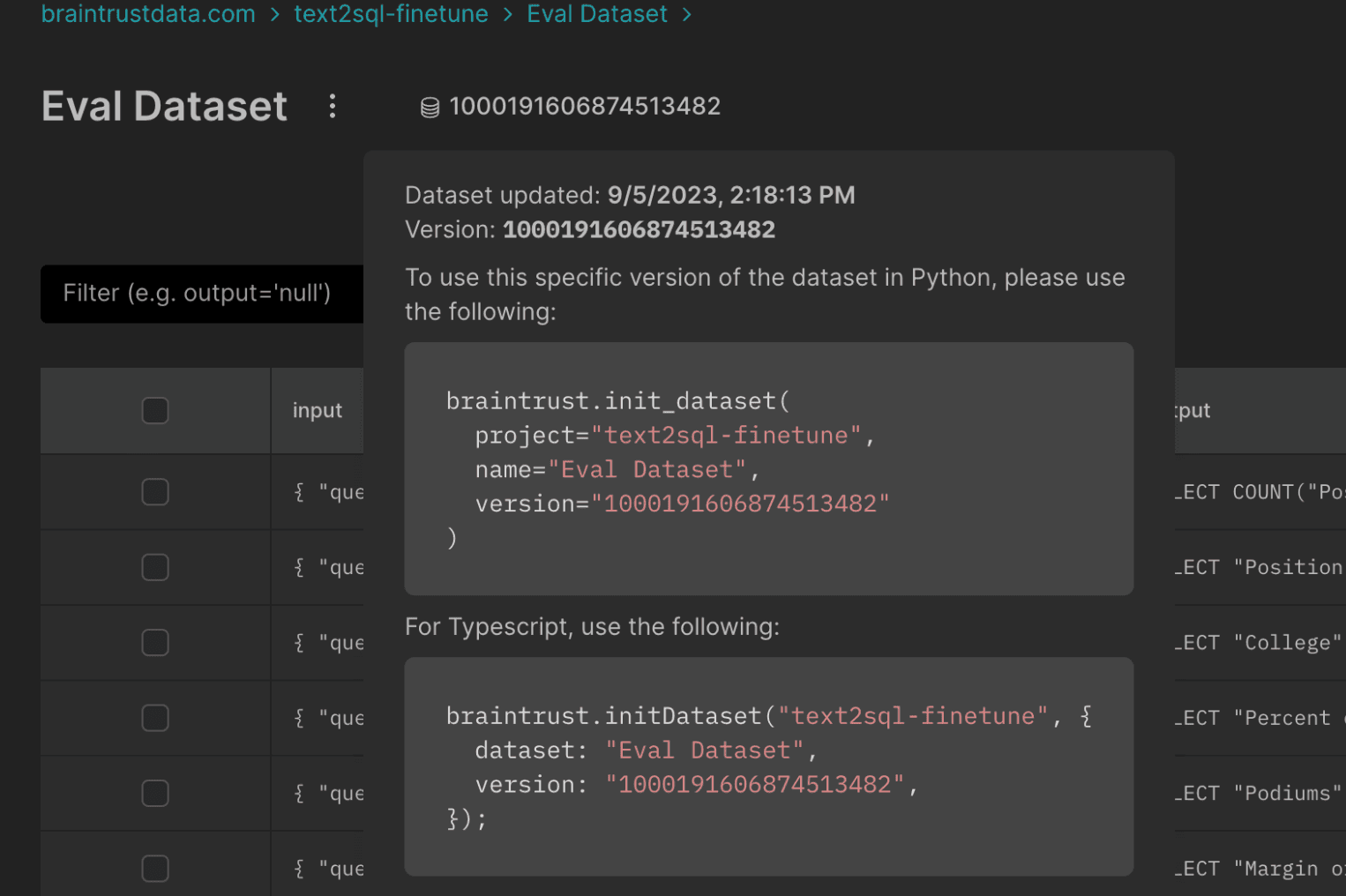This screenshot has width=1346, height=896.
Task: Click the Filter input field
Action: pyautogui.click(x=201, y=294)
